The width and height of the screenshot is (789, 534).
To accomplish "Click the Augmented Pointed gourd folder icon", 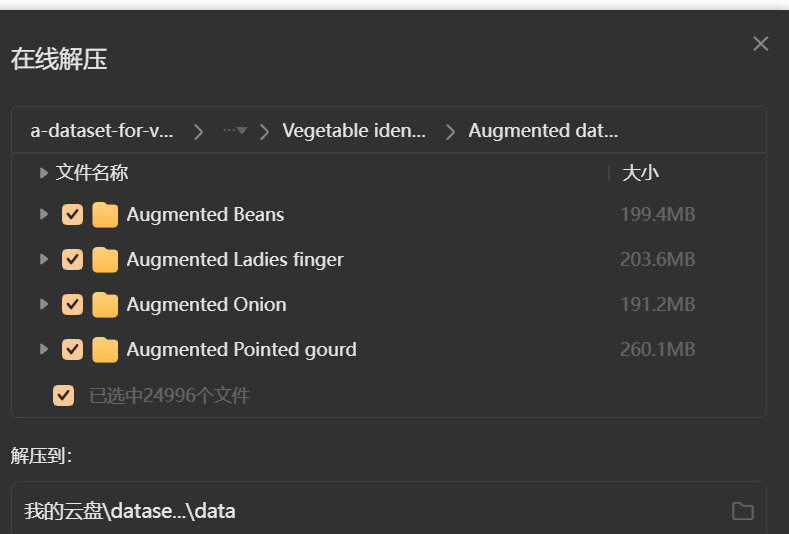I will 105,350.
